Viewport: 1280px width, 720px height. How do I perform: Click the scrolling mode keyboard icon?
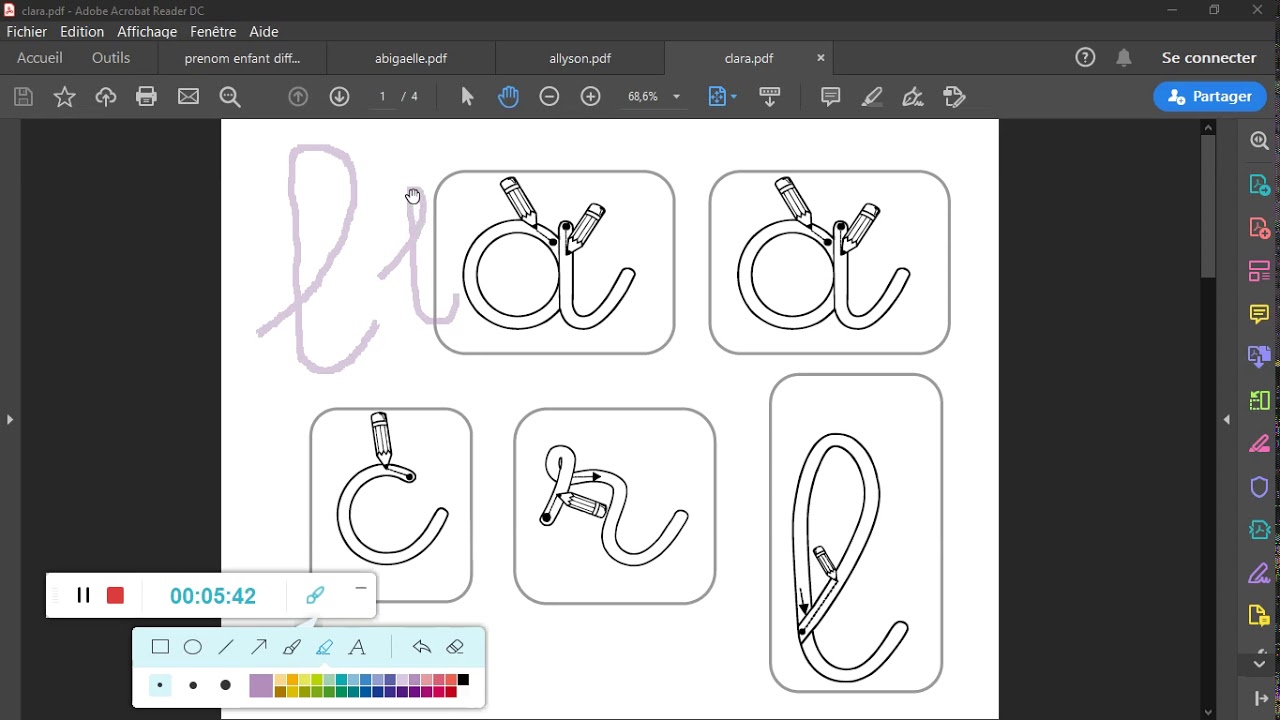(770, 97)
